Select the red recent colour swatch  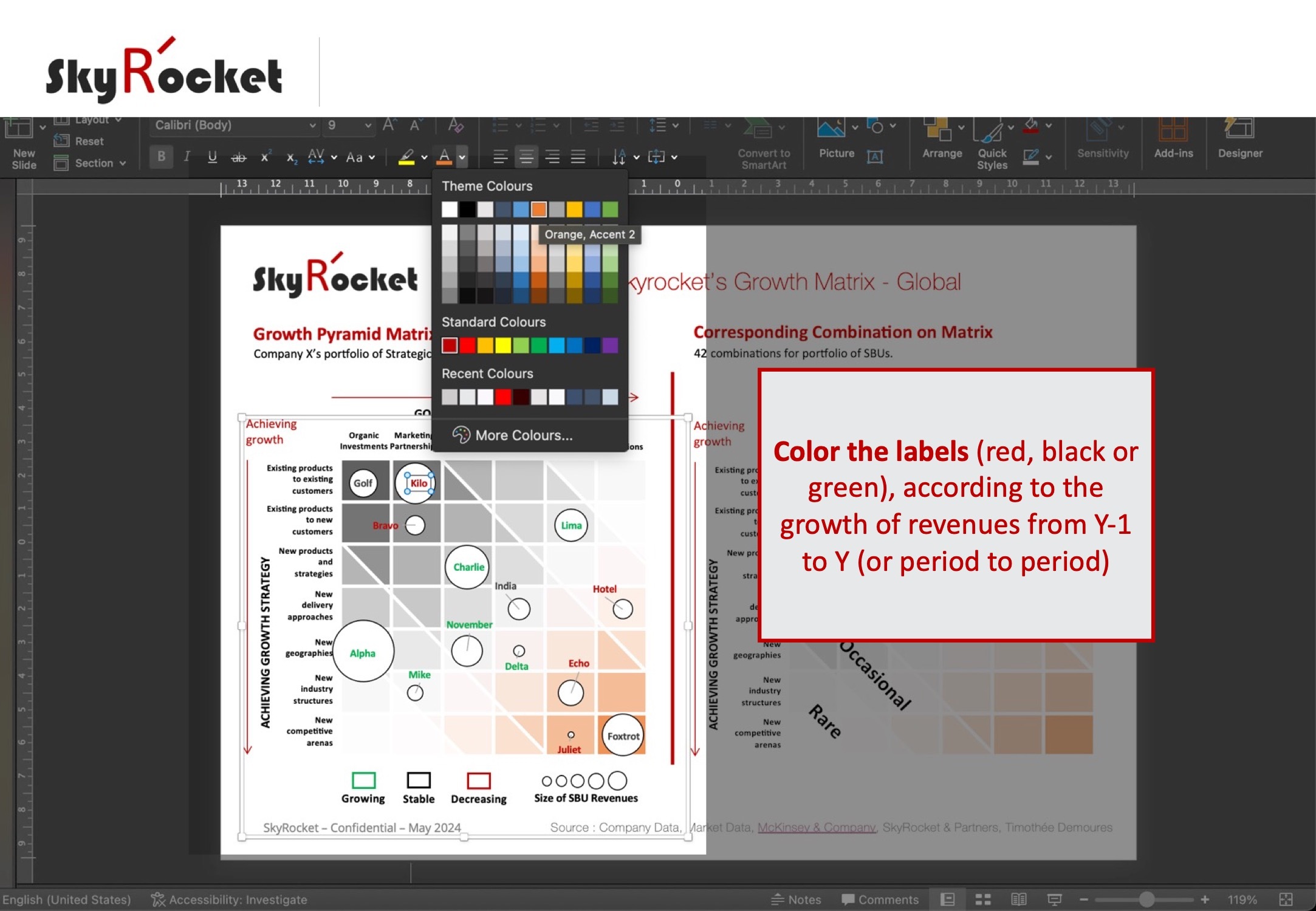pyautogui.click(x=503, y=397)
